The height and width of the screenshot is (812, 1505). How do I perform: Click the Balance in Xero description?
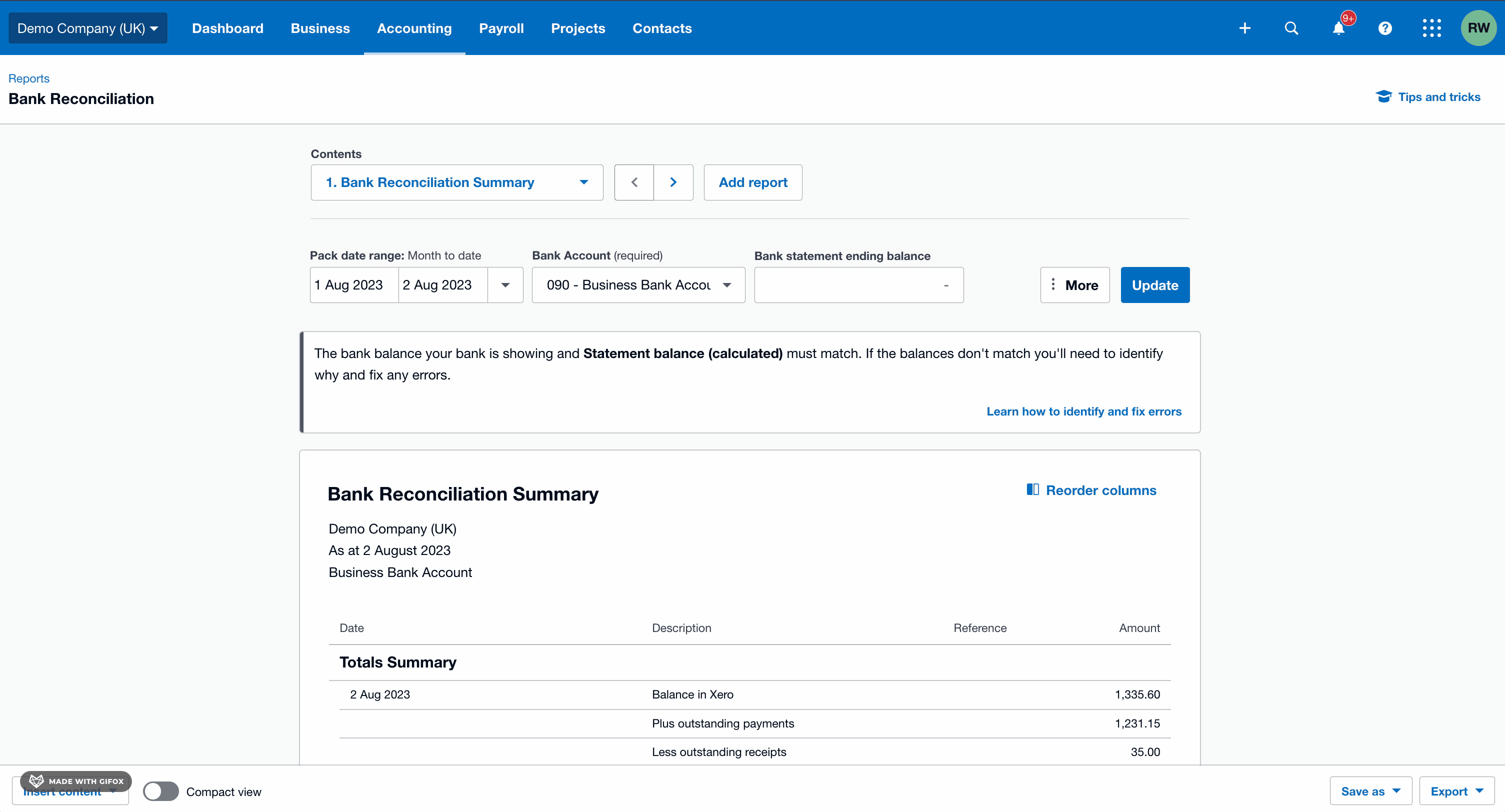[692, 694]
